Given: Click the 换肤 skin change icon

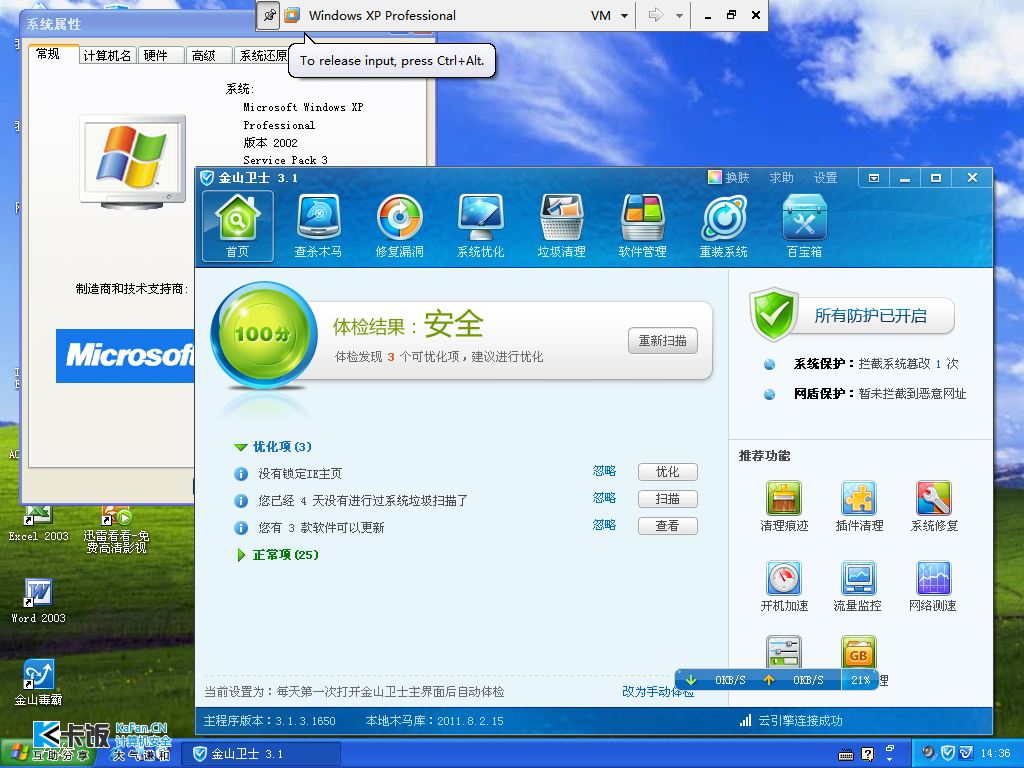Looking at the screenshot, I should 715,177.
